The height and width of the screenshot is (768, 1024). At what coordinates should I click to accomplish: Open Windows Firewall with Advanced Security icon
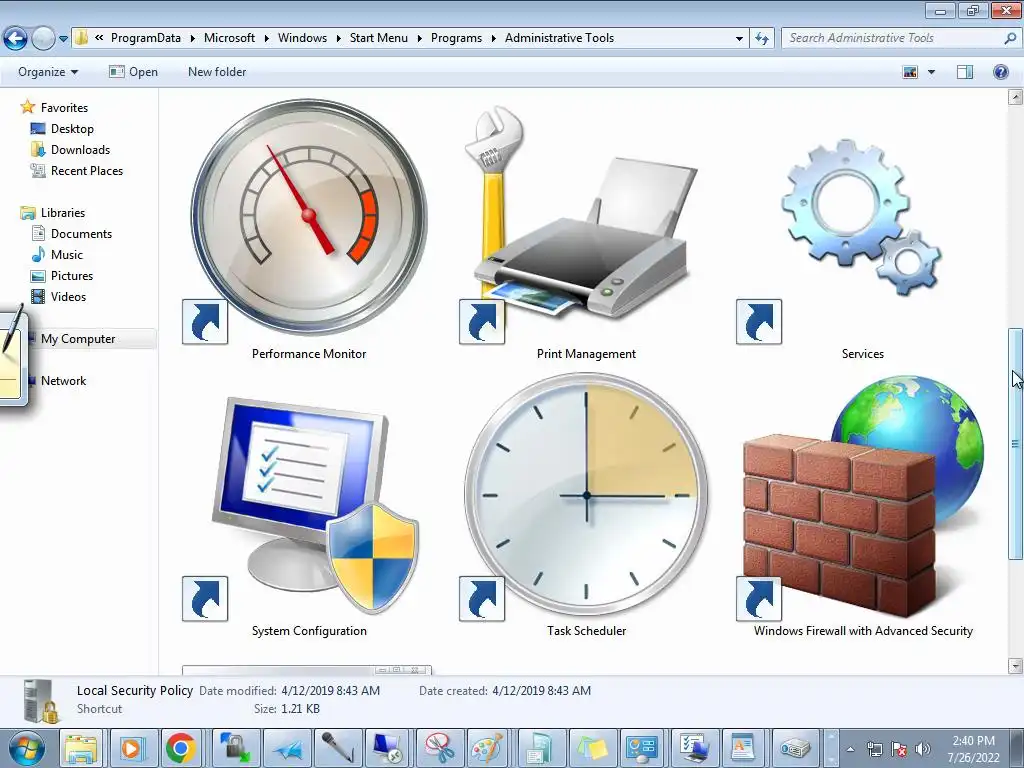click(862, 496)
